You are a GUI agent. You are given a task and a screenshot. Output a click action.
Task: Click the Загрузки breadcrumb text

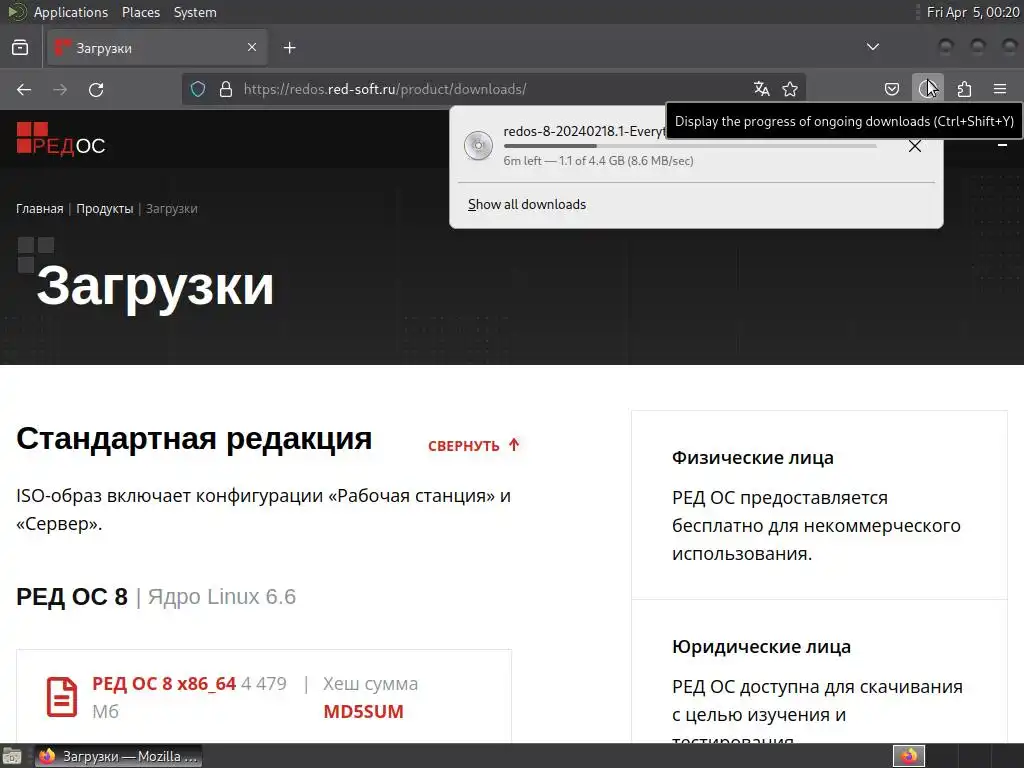[x=172, y=209]
